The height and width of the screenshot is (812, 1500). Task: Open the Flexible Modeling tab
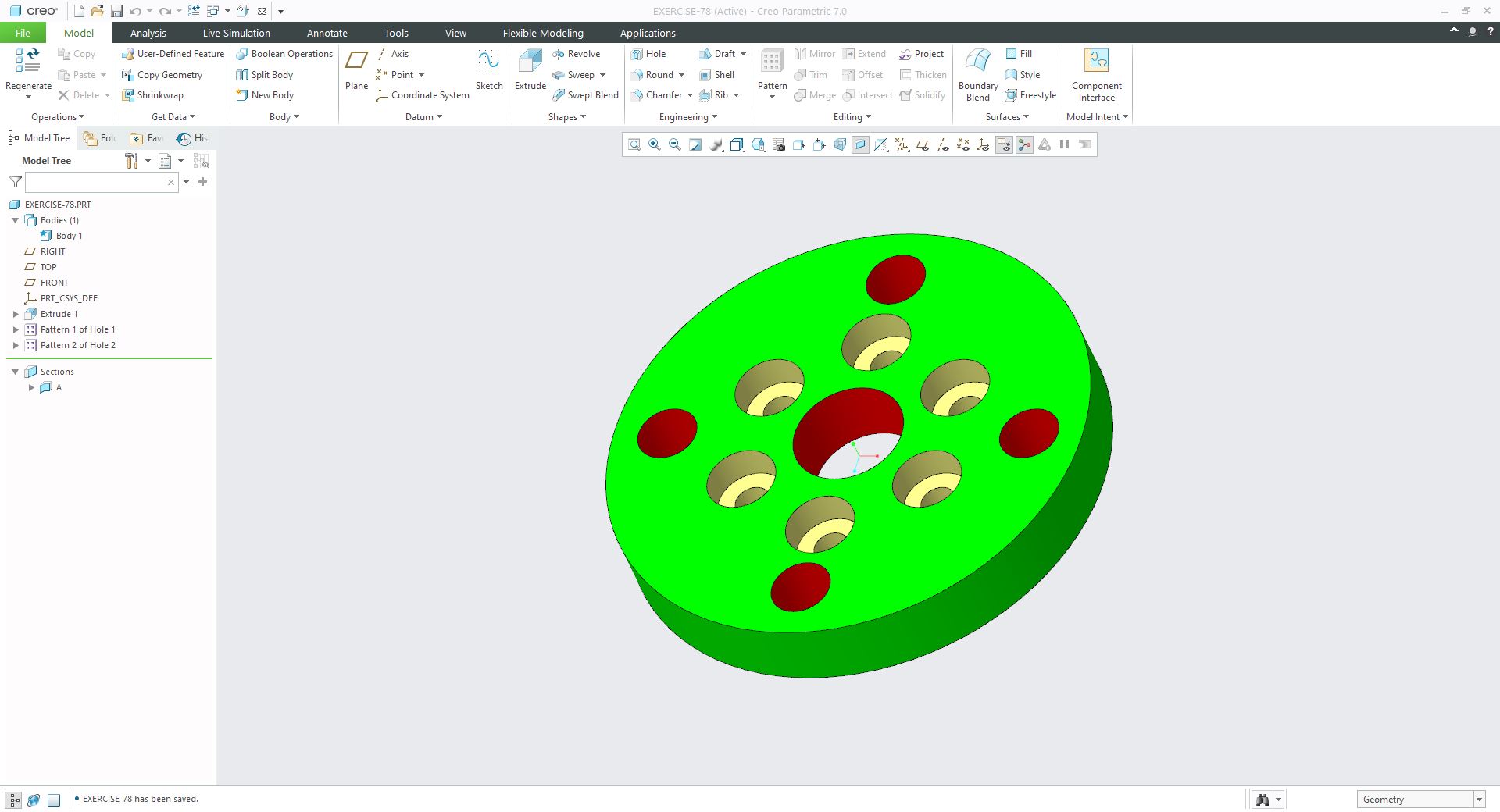pos(543,33)
